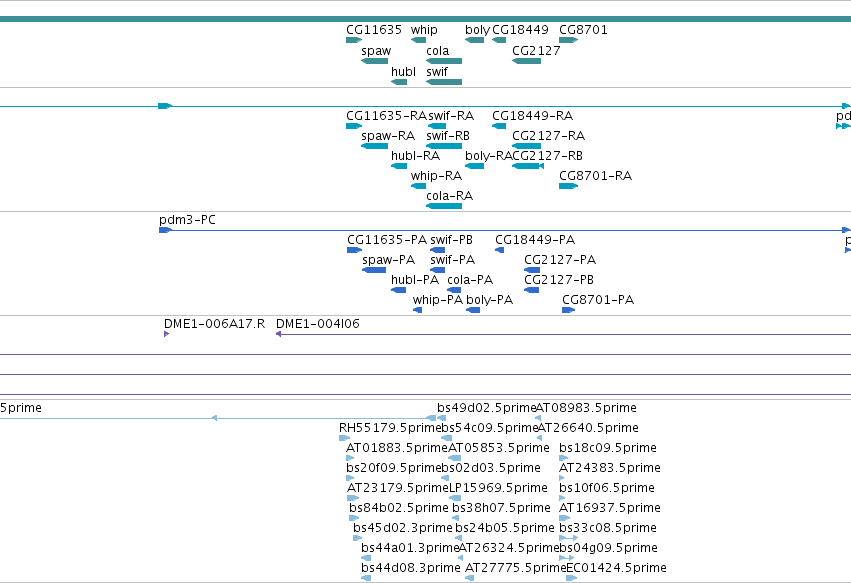Select the bs24b05.5prime EST

pyautogui.click(x=459, y=538)
